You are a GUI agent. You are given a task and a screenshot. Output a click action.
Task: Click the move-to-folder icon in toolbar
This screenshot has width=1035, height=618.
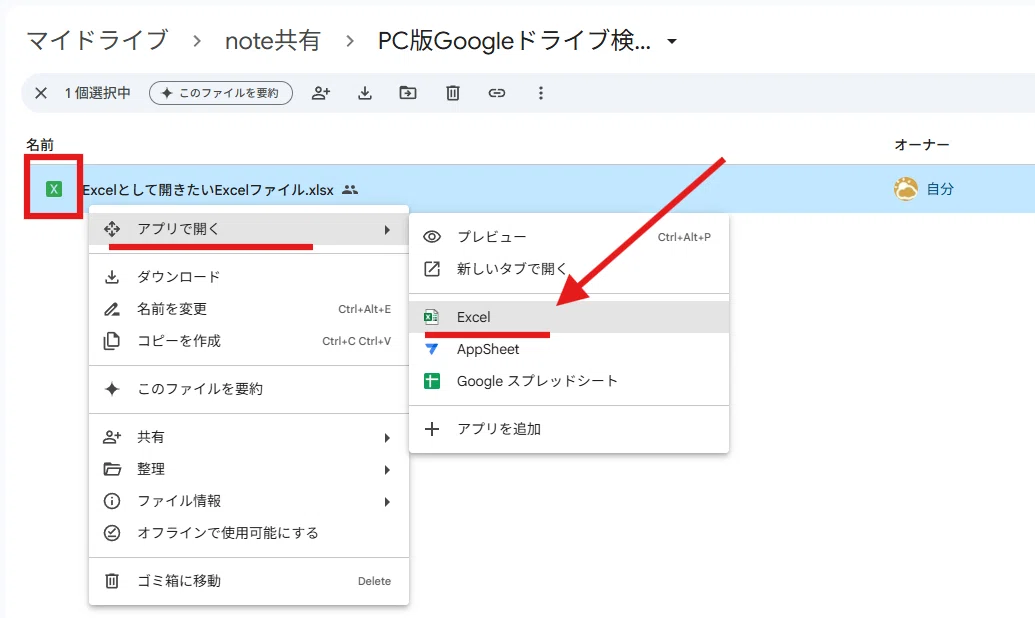(x=408, y=93)
